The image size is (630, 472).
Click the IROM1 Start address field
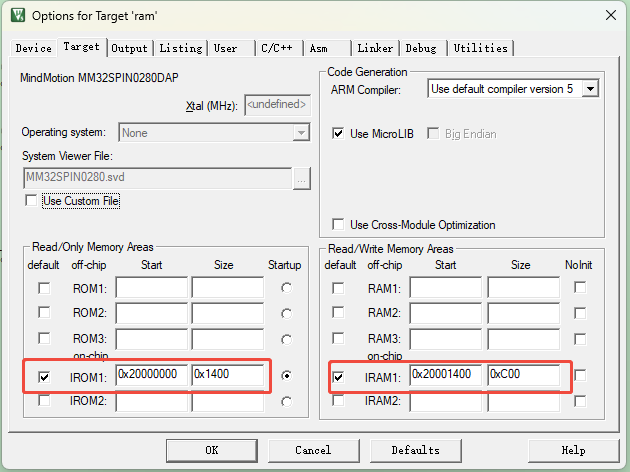(151, 375)
